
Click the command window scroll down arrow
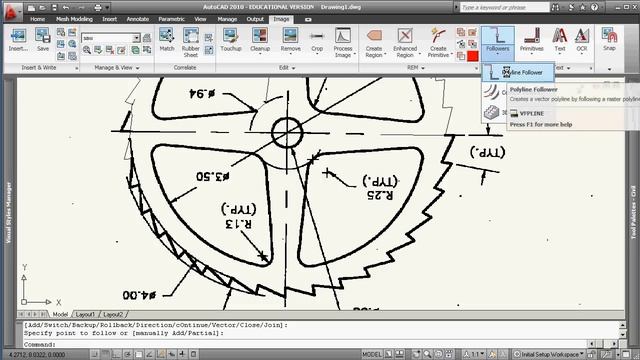click(622, 334)
